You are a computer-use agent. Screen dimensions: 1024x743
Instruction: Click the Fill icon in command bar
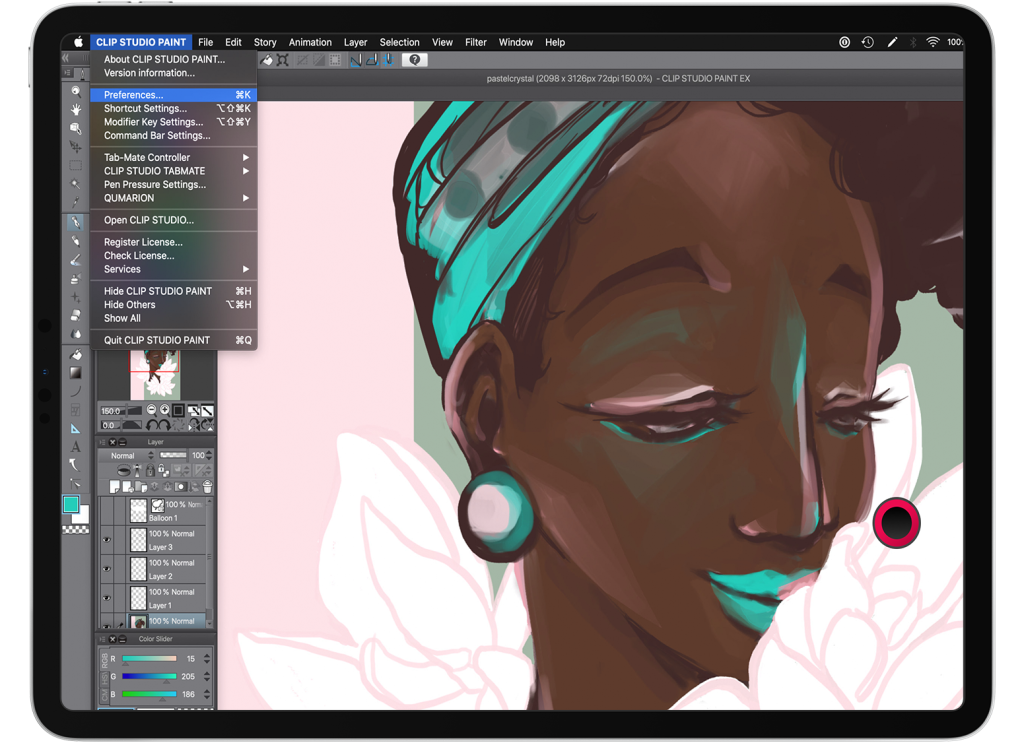coord(267,60)
